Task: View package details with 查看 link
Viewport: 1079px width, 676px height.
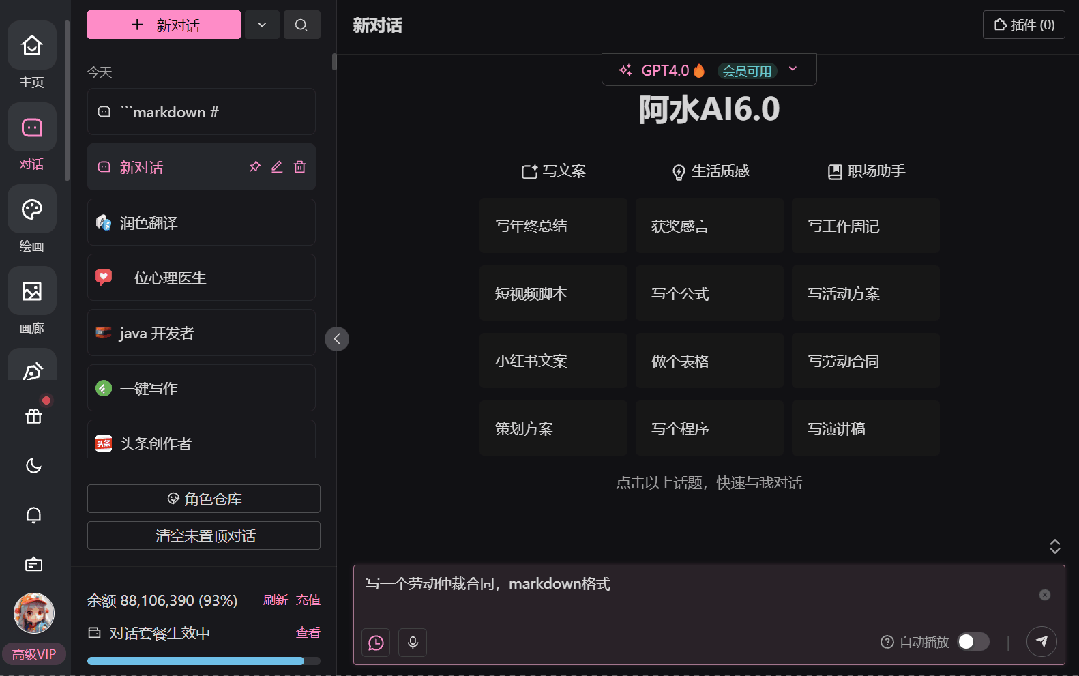Action: [x=308, y=633]
